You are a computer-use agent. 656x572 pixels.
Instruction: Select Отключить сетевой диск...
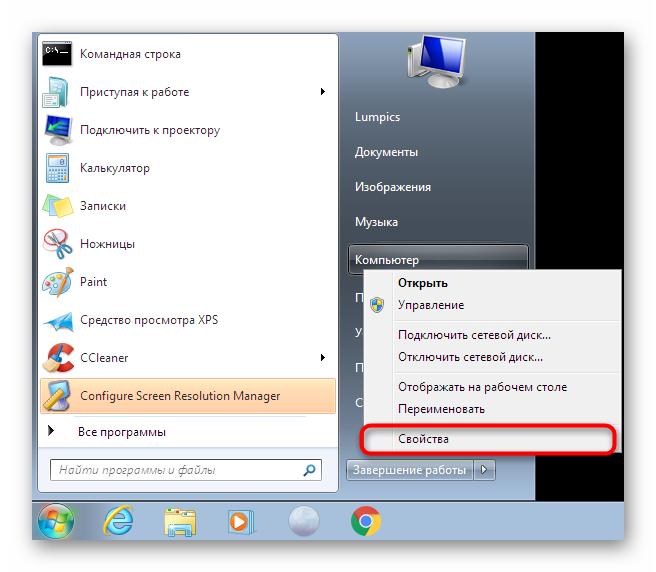470,357
